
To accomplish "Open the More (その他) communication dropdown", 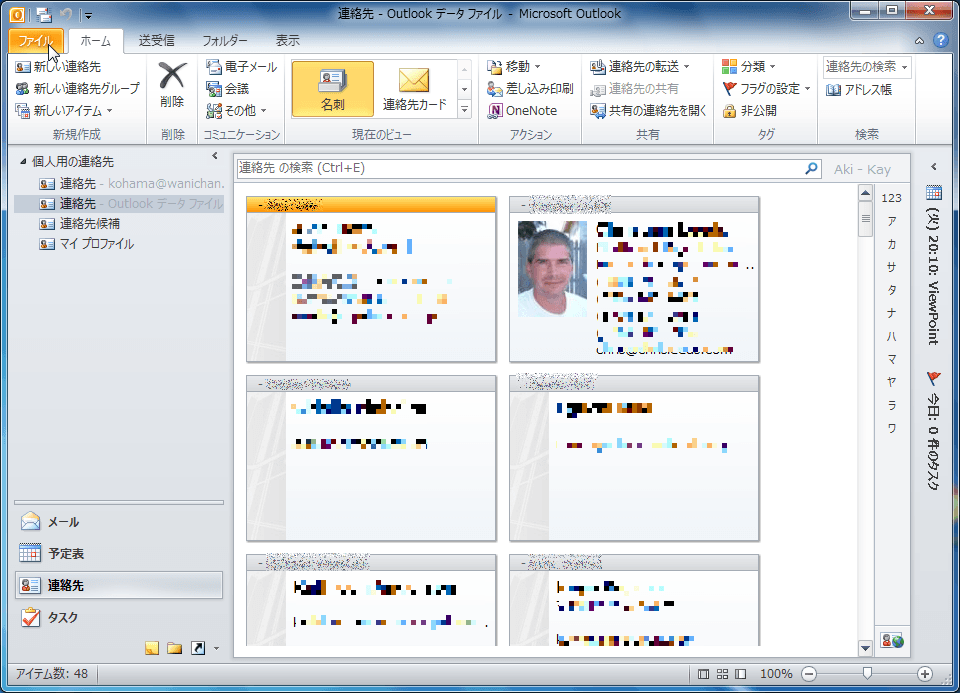I will point(236,111).
